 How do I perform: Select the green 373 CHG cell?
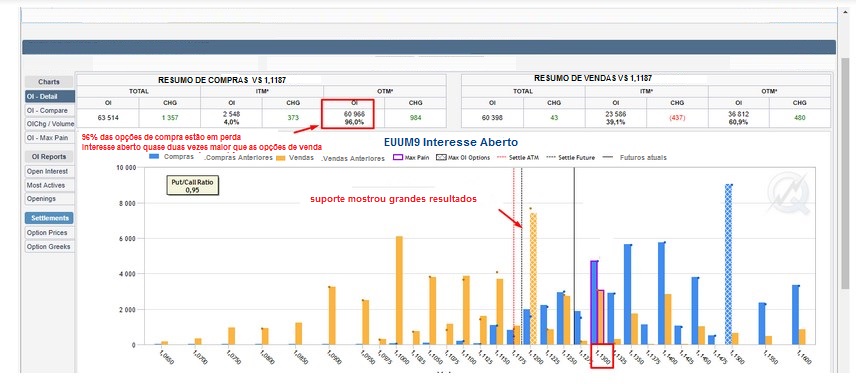point(293,118)
